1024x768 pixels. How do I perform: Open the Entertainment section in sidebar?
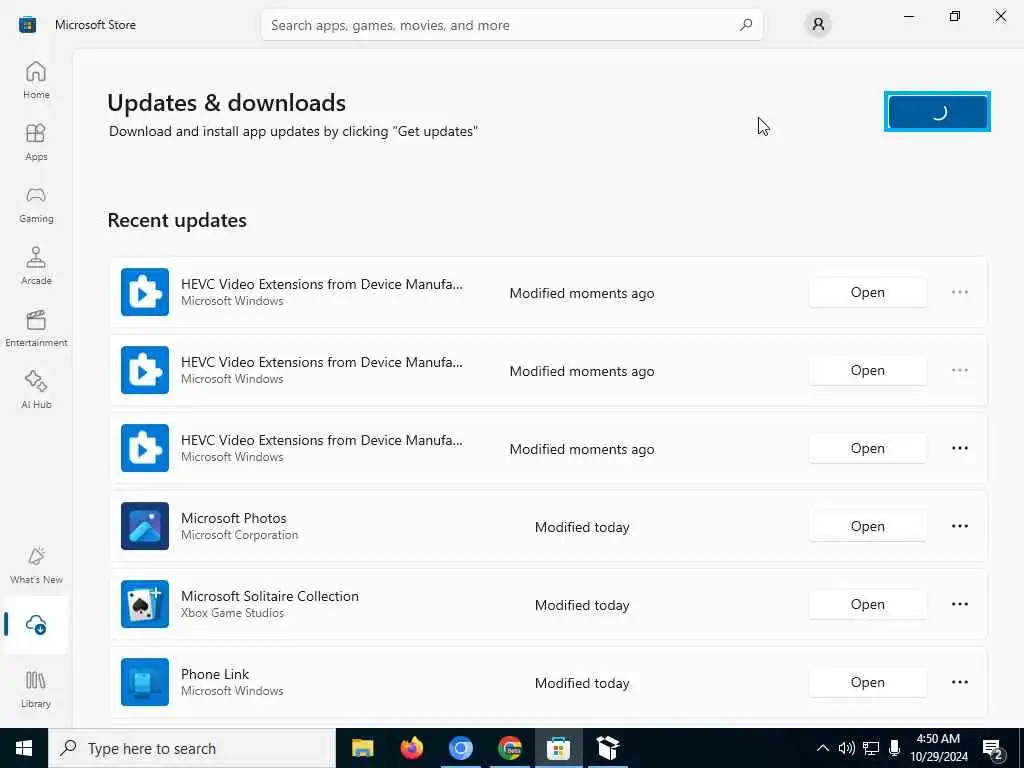pos(36,328)
